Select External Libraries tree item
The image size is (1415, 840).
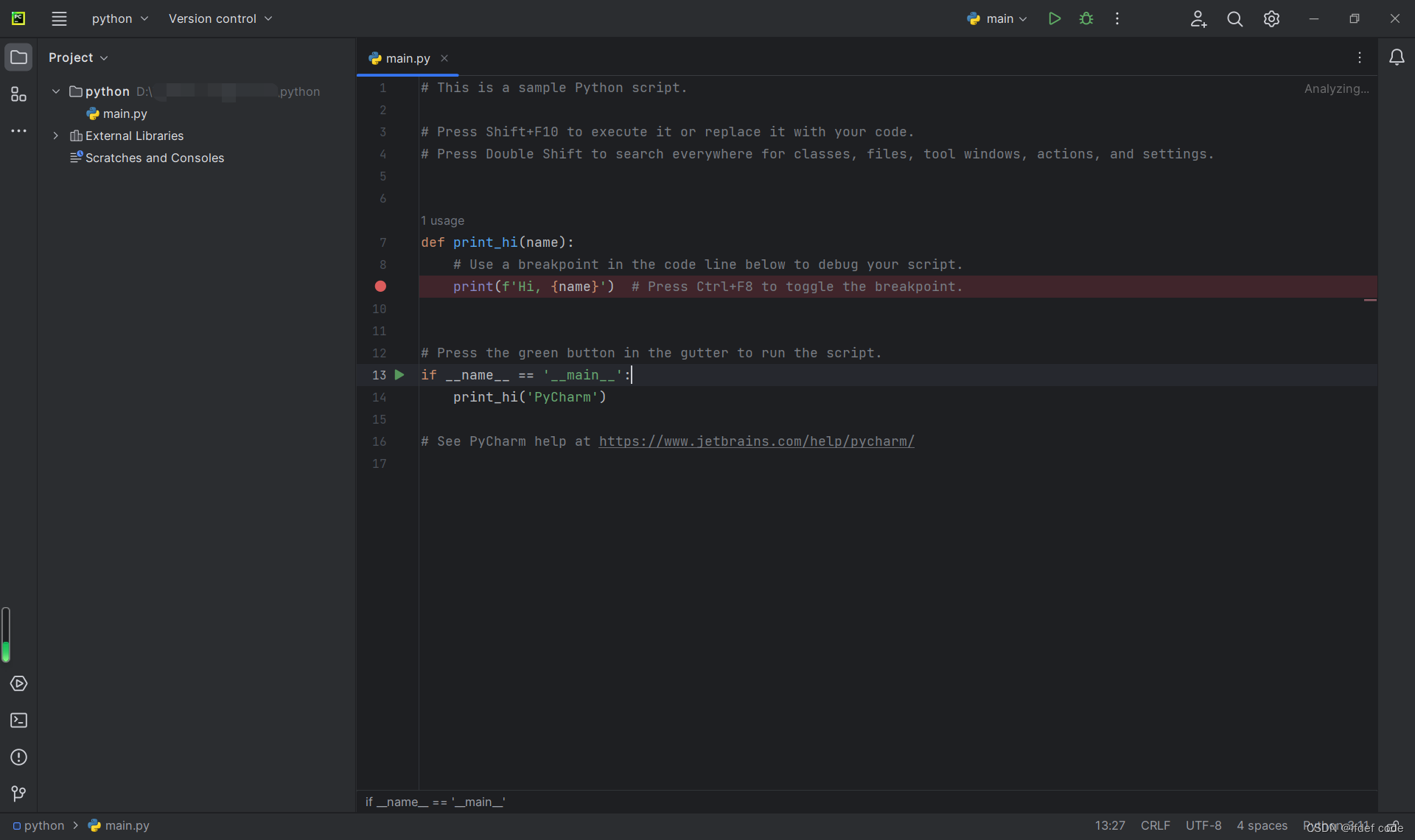tap(127, 136)
